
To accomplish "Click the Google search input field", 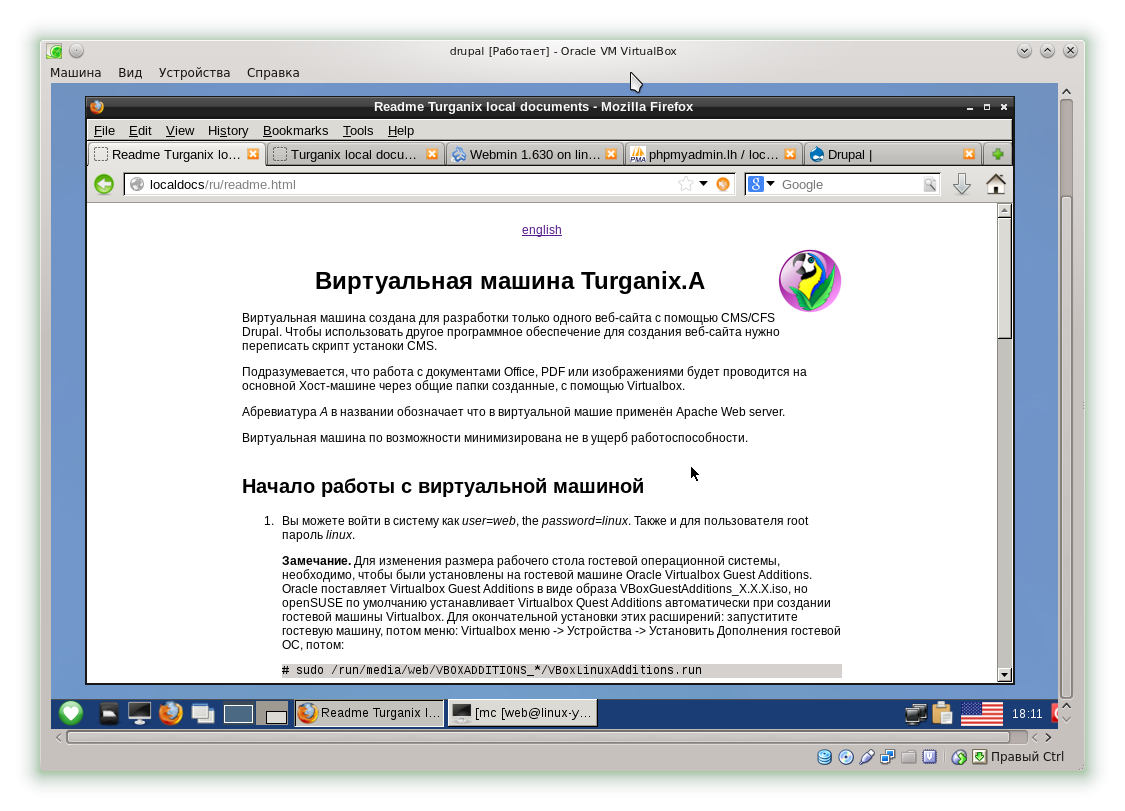I will (x=850, y=184).
